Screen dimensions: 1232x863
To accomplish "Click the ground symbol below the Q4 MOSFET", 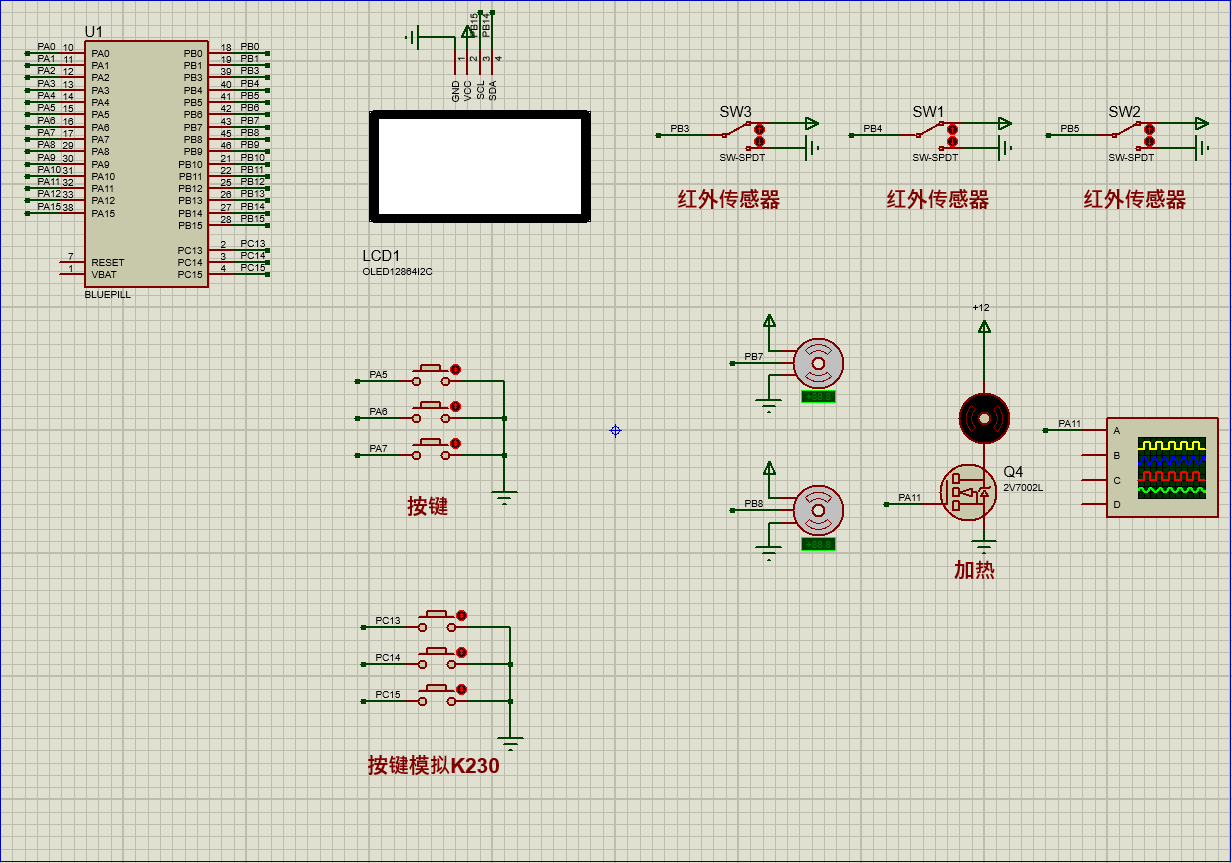I will (x=985, y=546).
